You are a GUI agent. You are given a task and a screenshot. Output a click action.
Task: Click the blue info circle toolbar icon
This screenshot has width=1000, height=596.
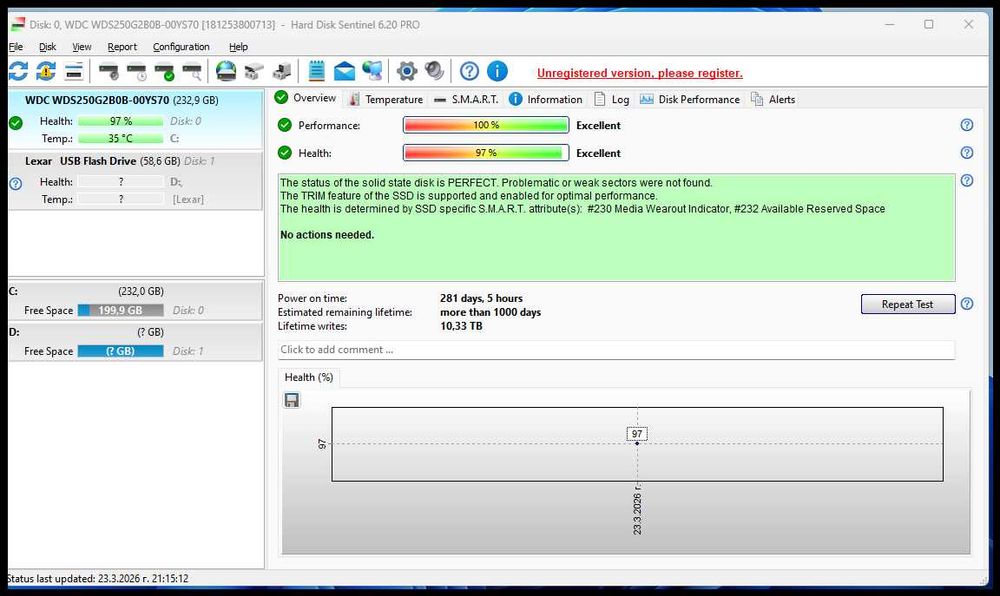tap(497, 71)
